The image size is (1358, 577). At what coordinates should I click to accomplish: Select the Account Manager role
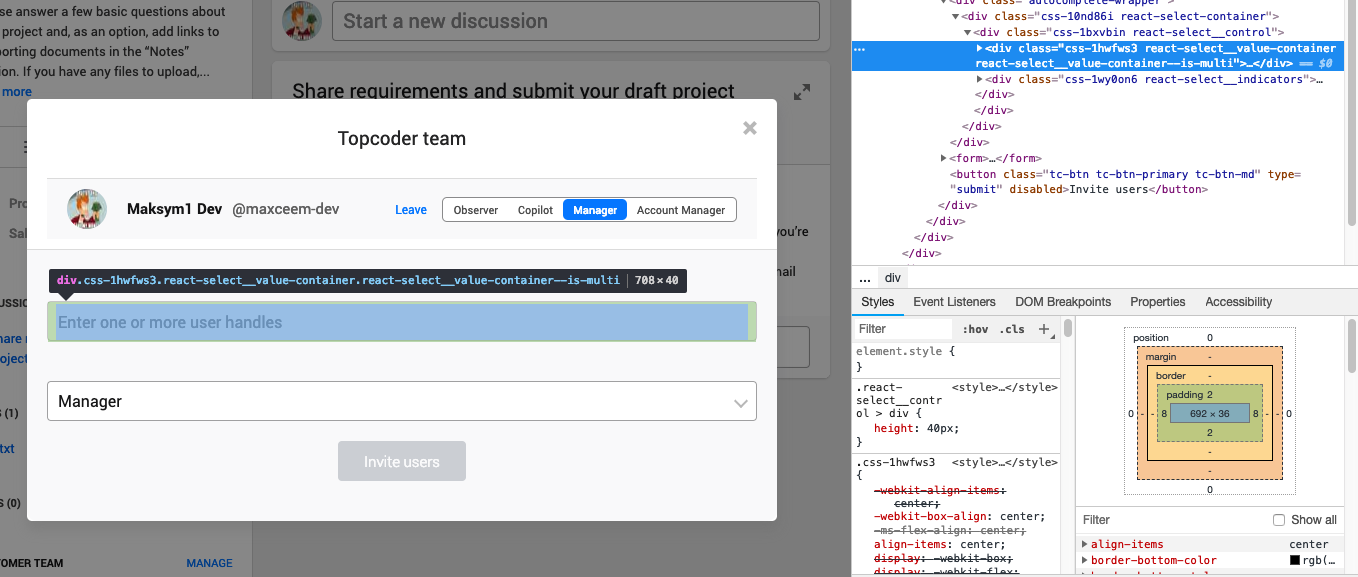tap(681, 210)
